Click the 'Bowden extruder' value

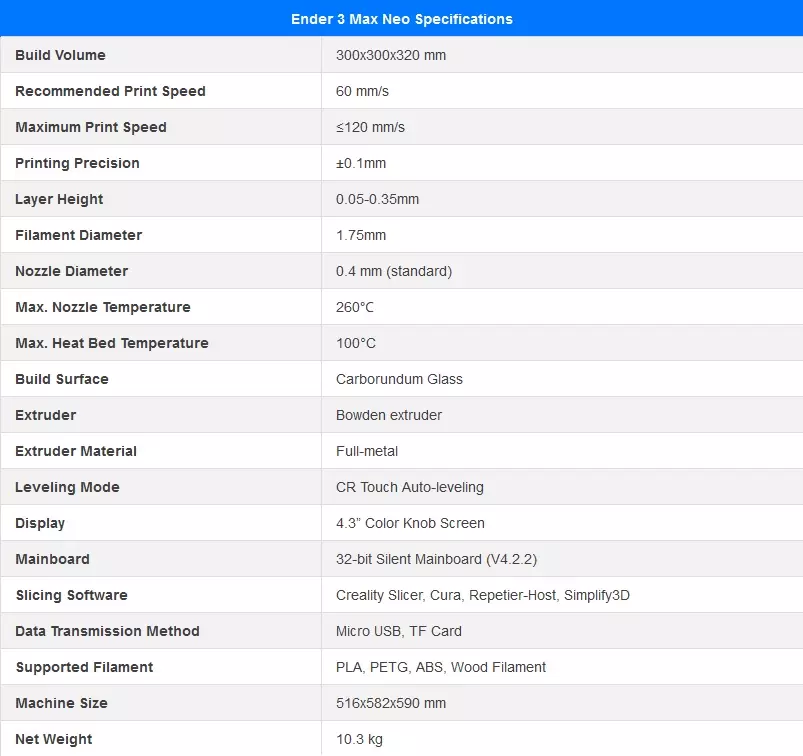[389, 415]
